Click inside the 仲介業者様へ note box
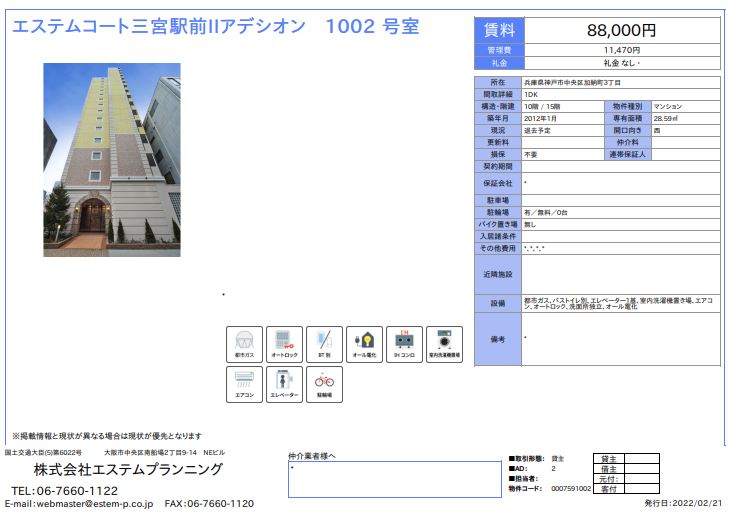 pos(395,479)
